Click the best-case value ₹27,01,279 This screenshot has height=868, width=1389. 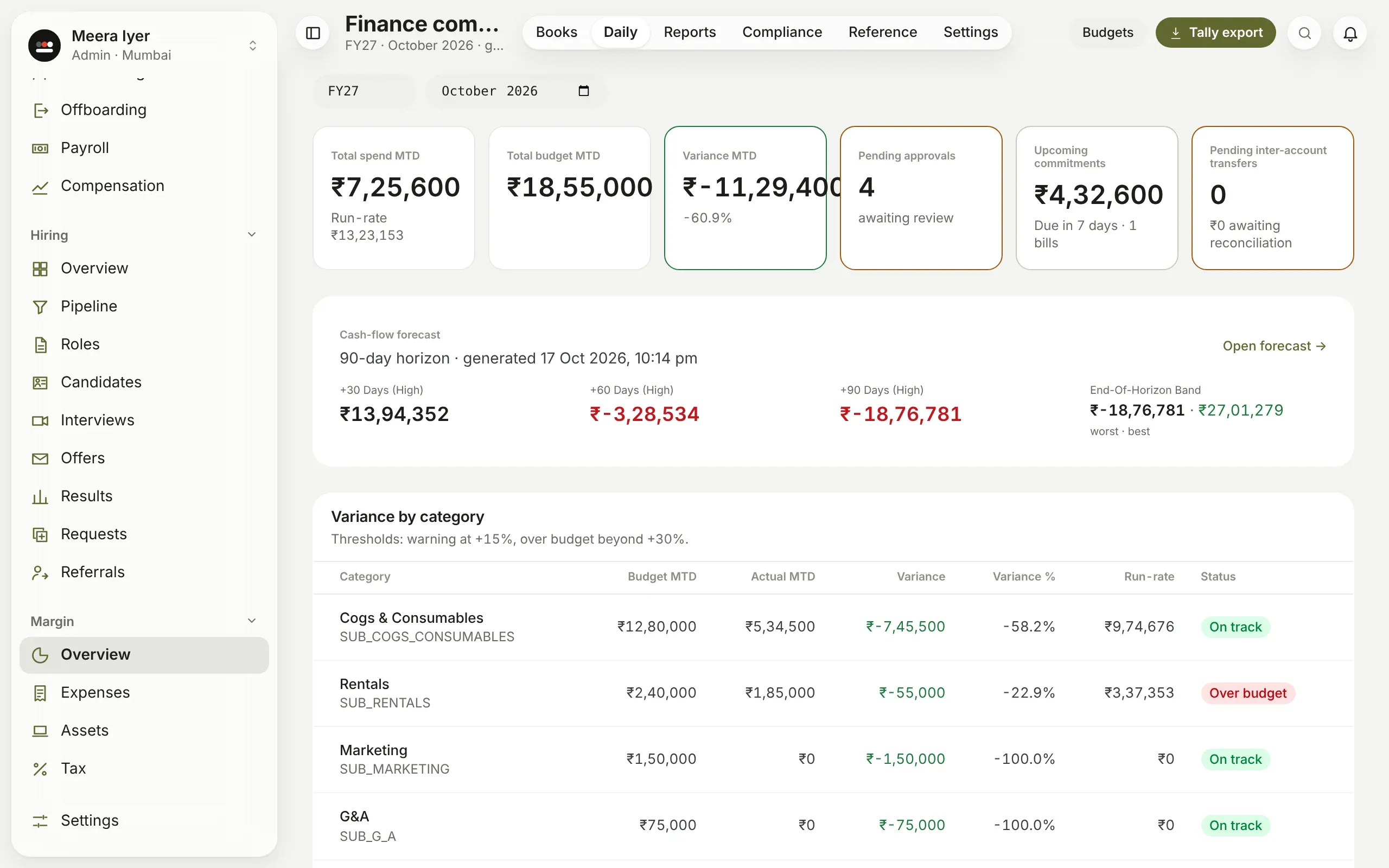pos(1240,410)
